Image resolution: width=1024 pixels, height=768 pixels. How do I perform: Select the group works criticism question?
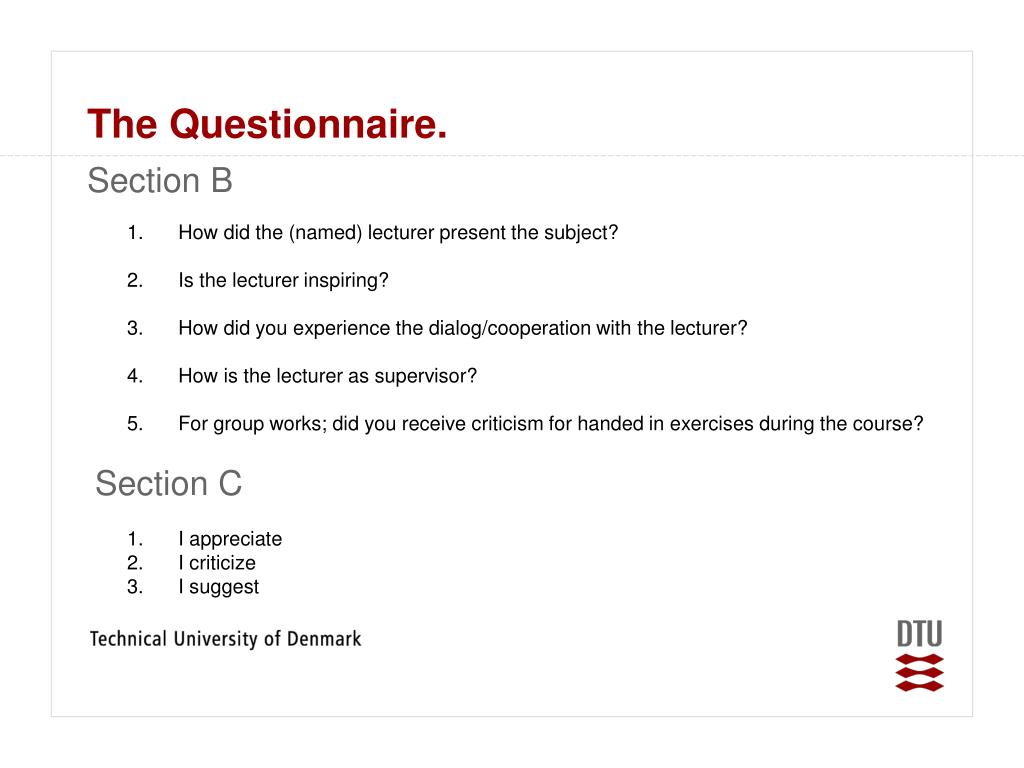pos(551,424)
